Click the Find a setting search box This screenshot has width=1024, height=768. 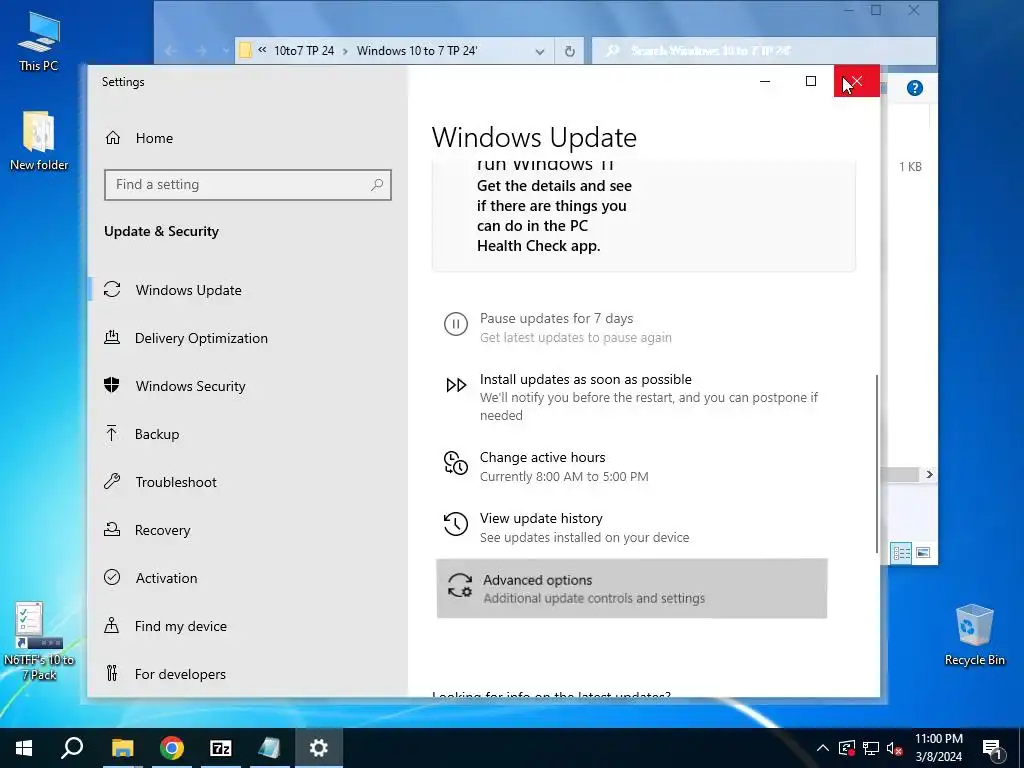[x=248, y=185]
